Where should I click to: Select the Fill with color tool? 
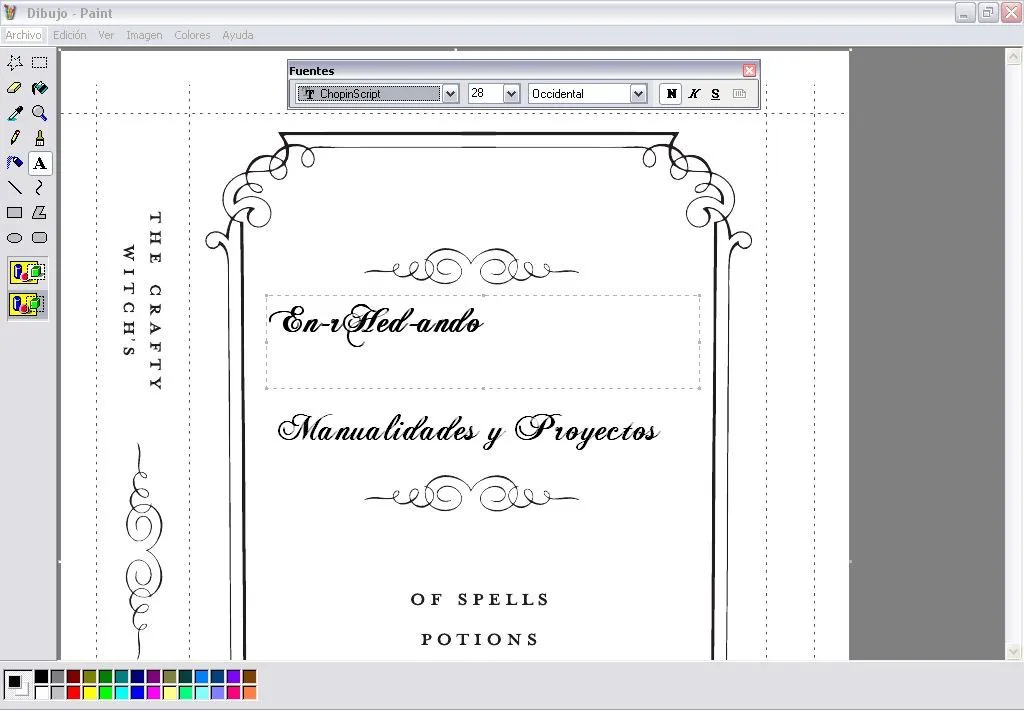pyautogui.click(x=39, y=88)
